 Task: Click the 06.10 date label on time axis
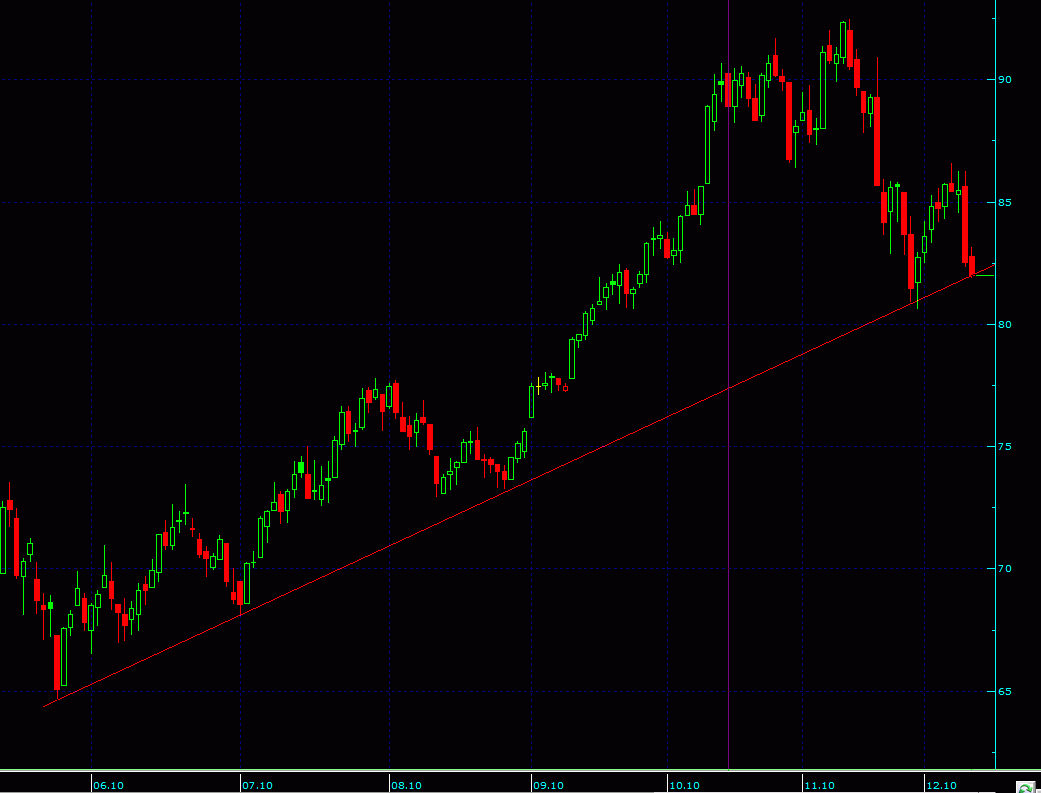point(109,785)
